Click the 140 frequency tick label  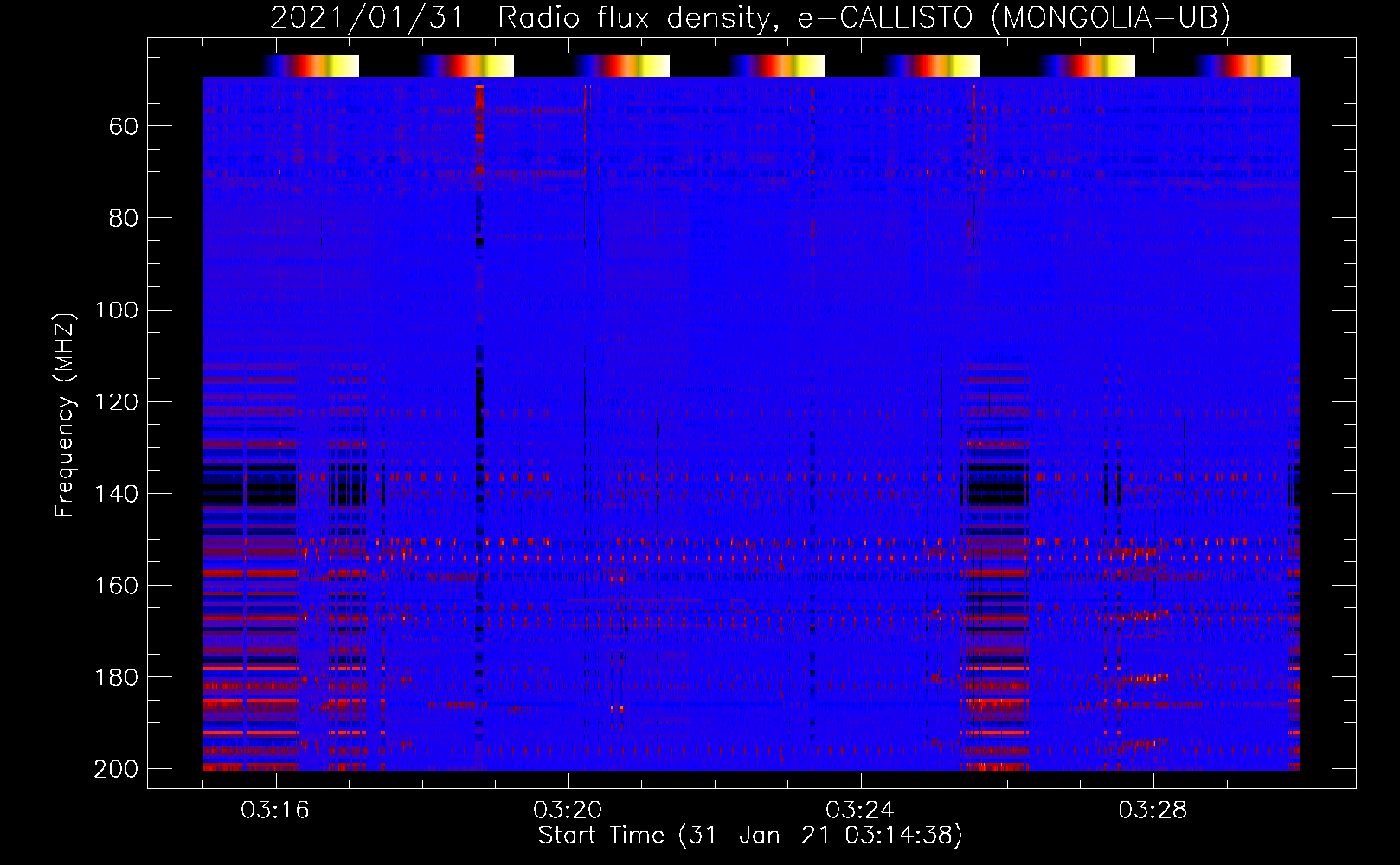116,493
